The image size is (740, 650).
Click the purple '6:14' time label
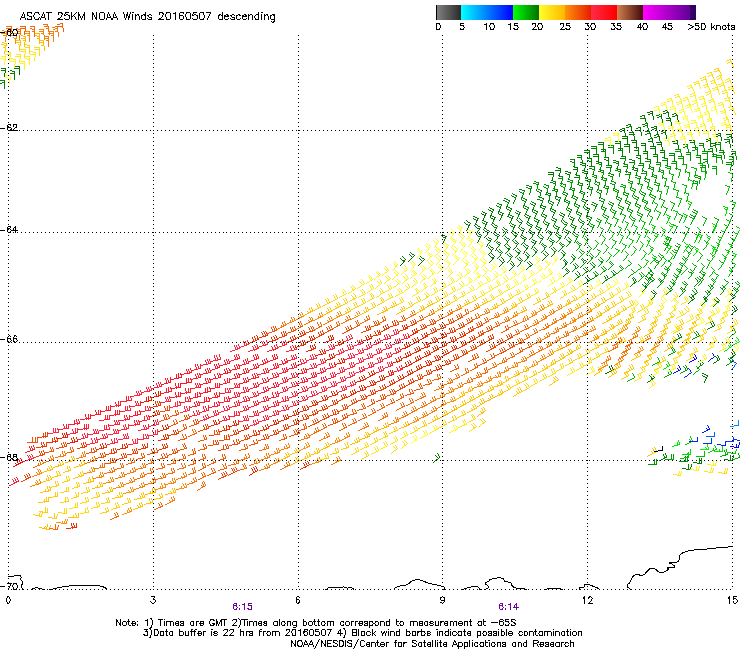point(508,607)
